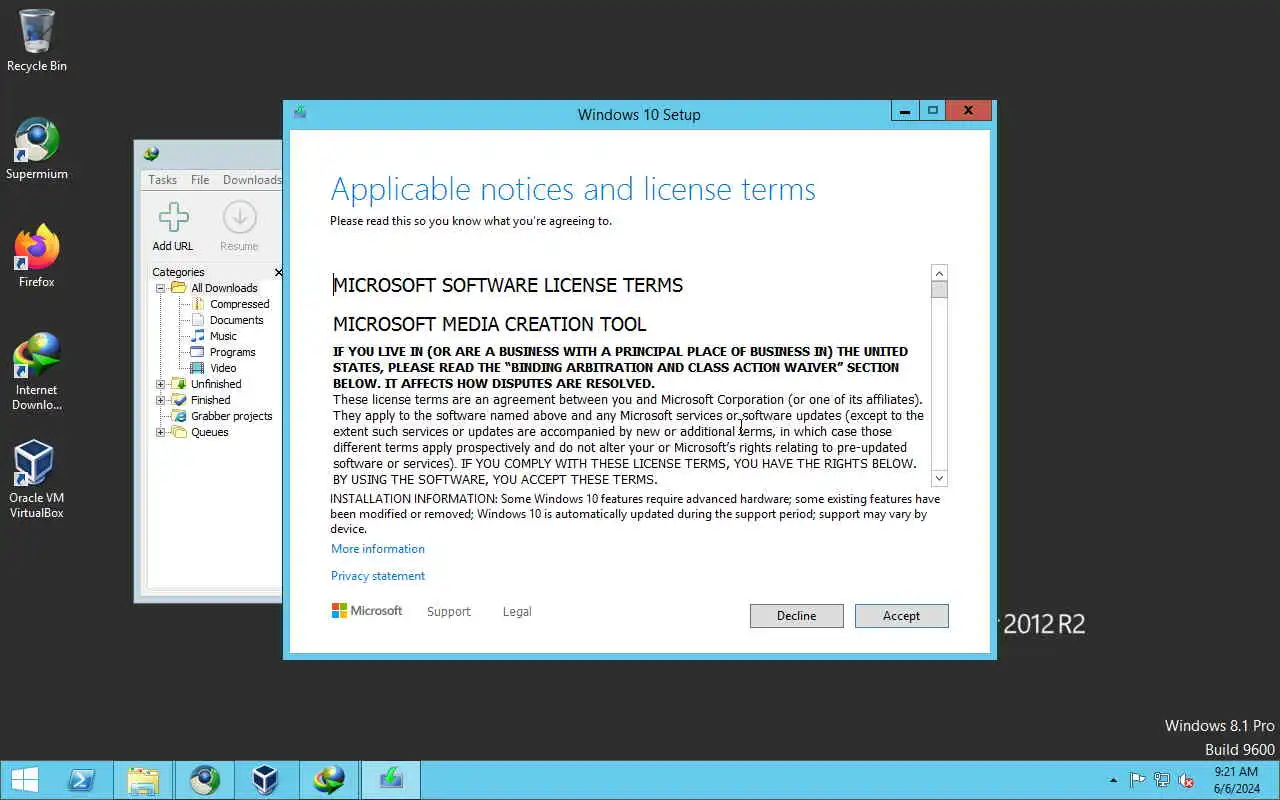The image size is (1280, 800).
Task: Open VirtualBox from the taskbar
Action: point(266,780)
